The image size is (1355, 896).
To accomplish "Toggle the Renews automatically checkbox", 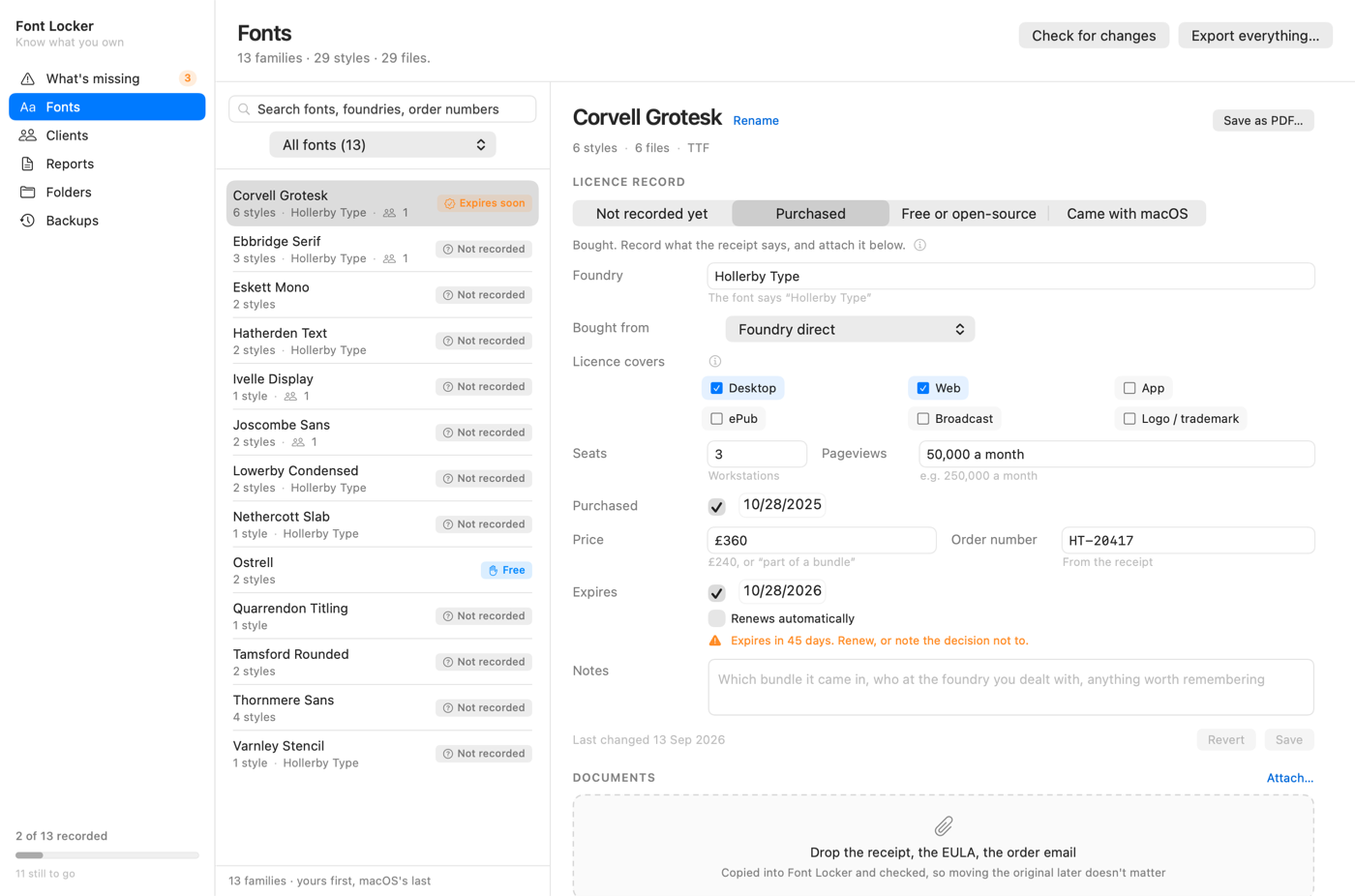I will point(716,618).
